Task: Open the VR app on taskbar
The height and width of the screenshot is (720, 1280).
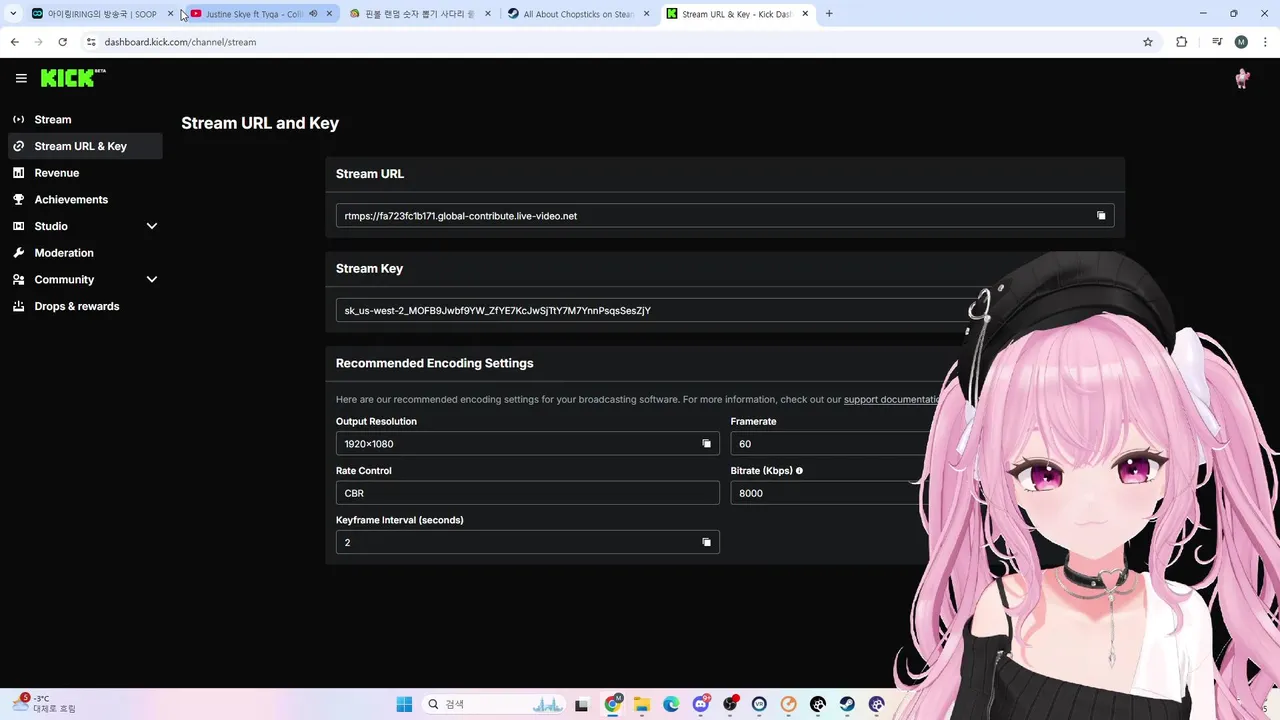Action: [759, 704]
